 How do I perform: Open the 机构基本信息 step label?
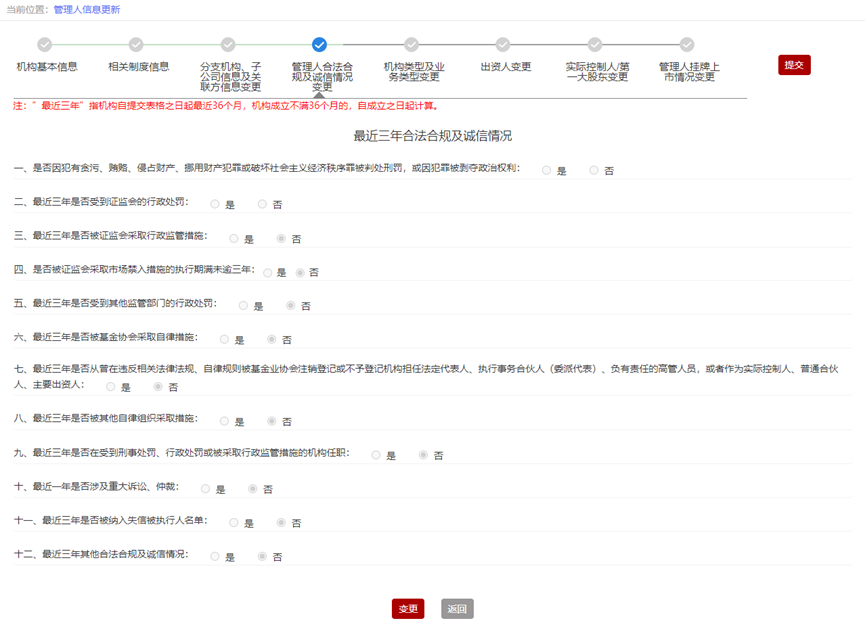pyautogui.click(x=47, y=67)
